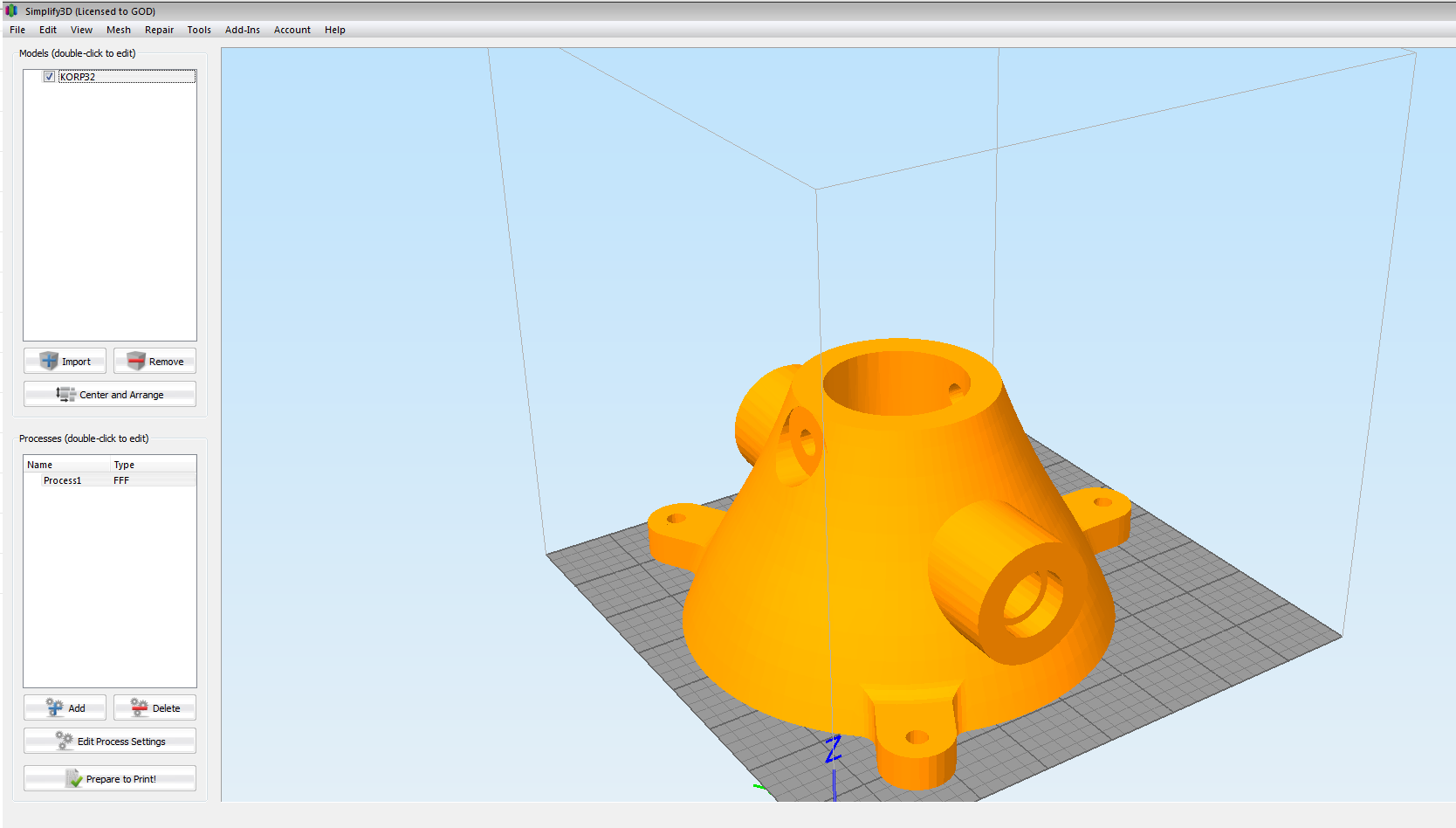Image resolution: width=1456 pixels, height=828 pixels.
Task: Add a new process with gear icon
Action: [x=55, y=707]
